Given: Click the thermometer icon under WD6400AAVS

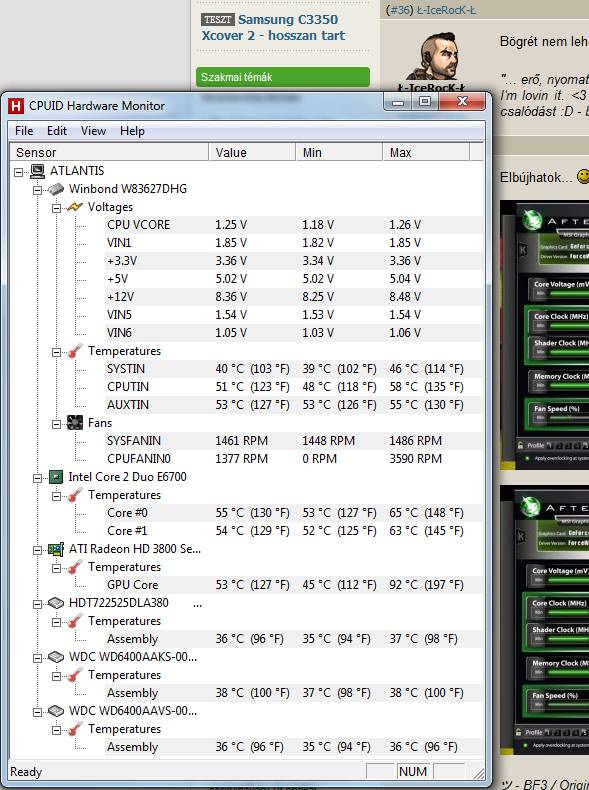Looking at the screenshot, I should (75, 729).
